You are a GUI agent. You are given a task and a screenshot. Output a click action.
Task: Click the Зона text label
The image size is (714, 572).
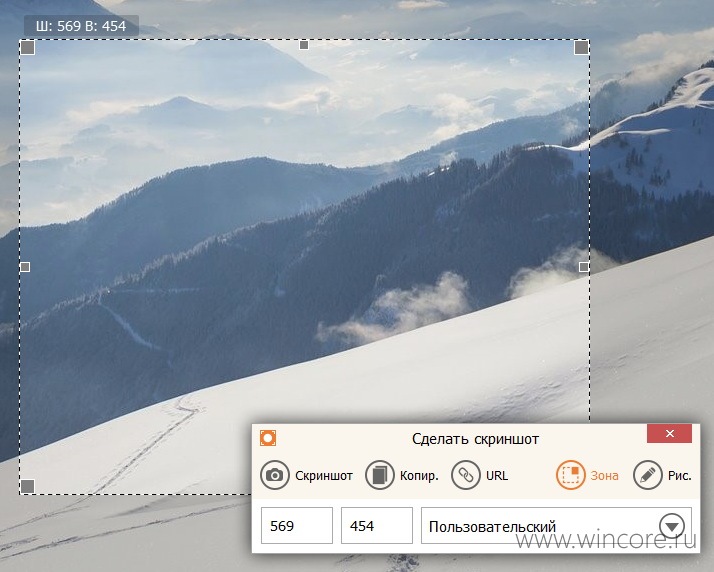[604, 476]
